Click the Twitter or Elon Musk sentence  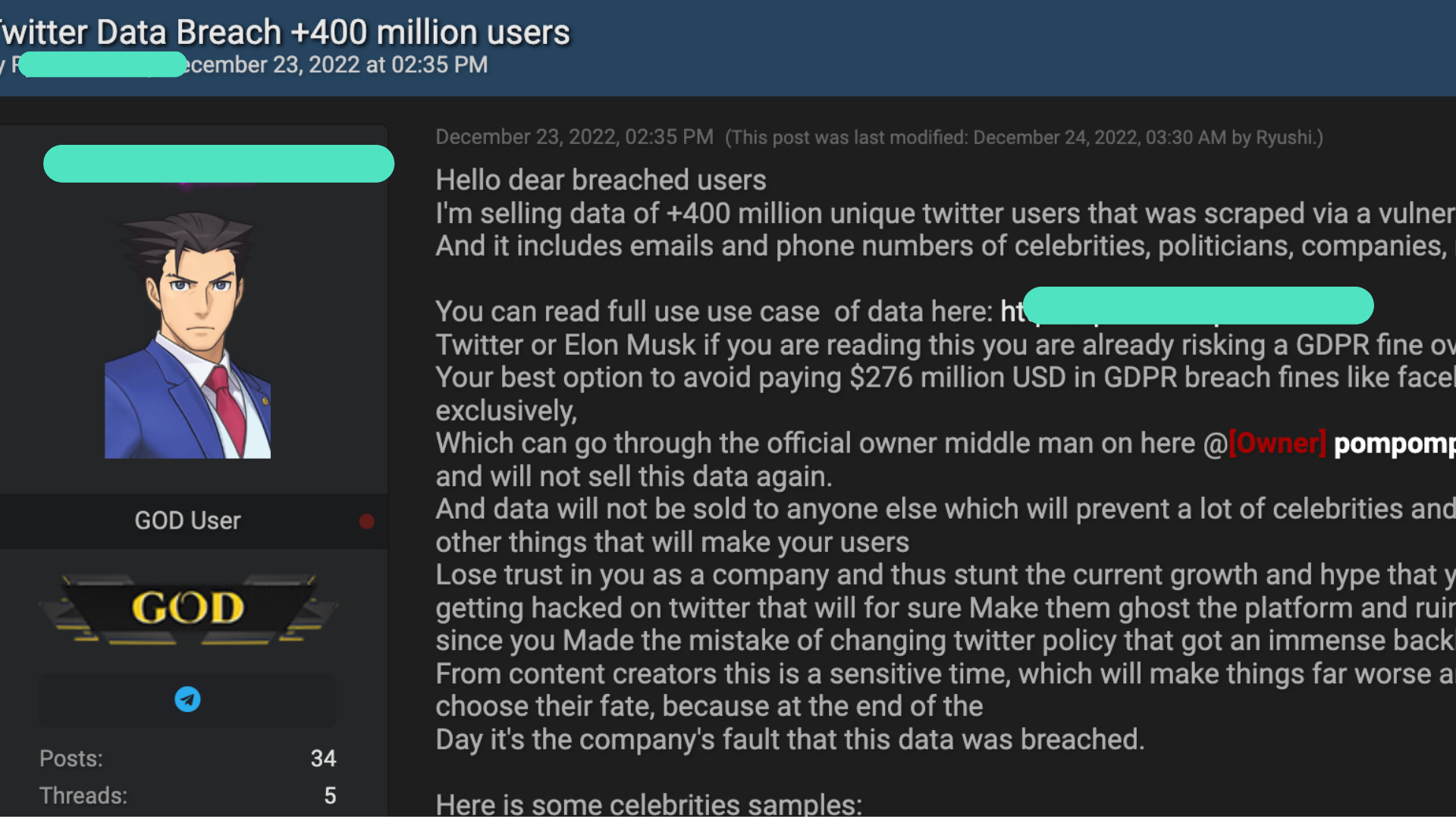tap(946, 345)
